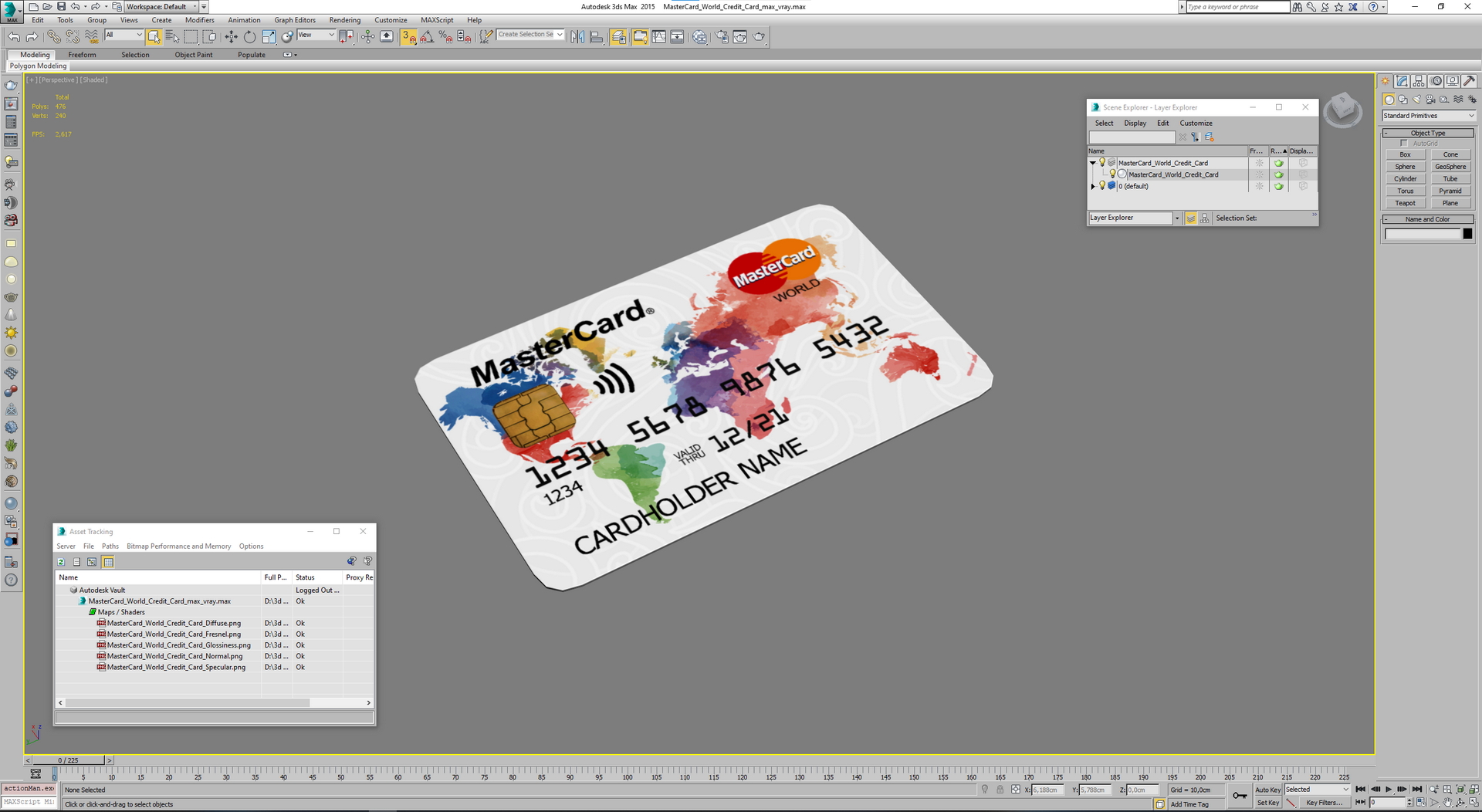Viewport: 1482px width, 812px height.
Task: Open the reference coordinate View dropdown
Action: [316, 35]
